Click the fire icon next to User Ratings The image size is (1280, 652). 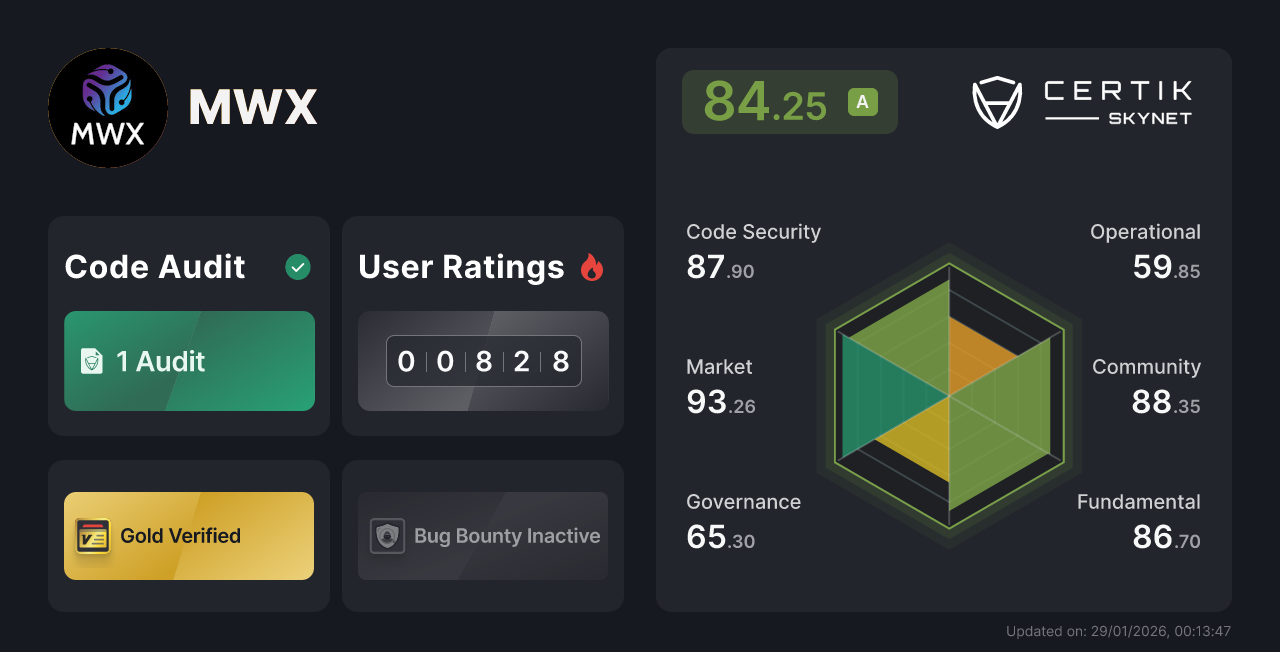pos(592,267)
